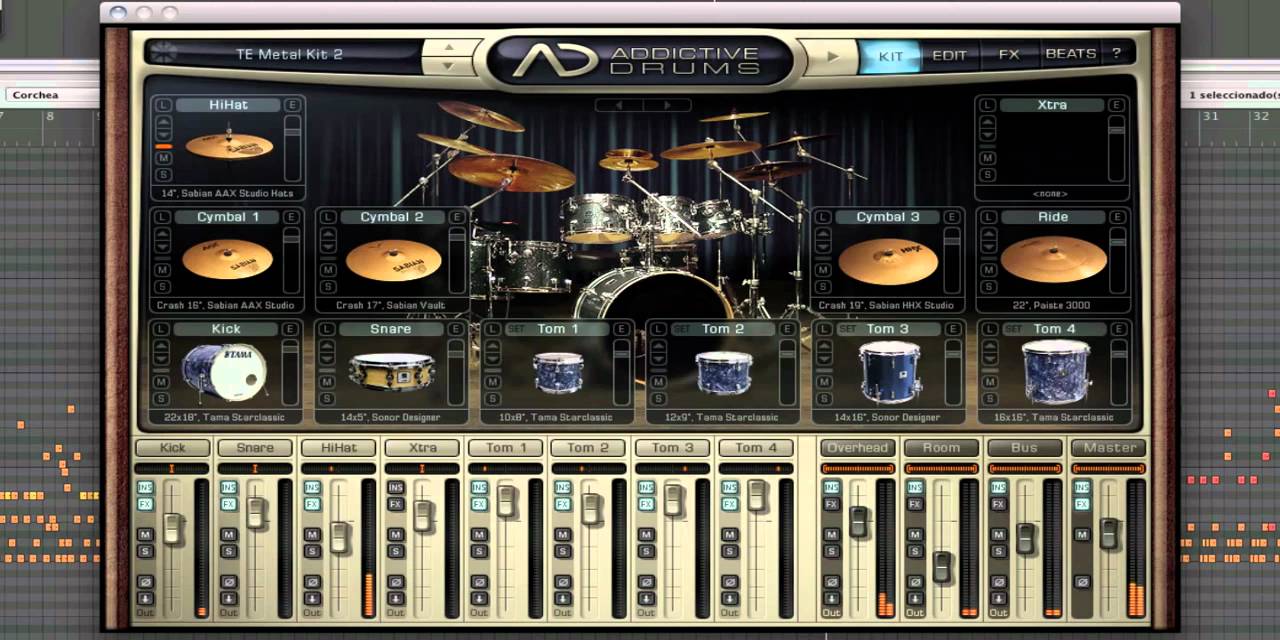Click the phase invert icon on the Kick channel
Viewport: 1280px width, 640px height.
pos(145,582)
